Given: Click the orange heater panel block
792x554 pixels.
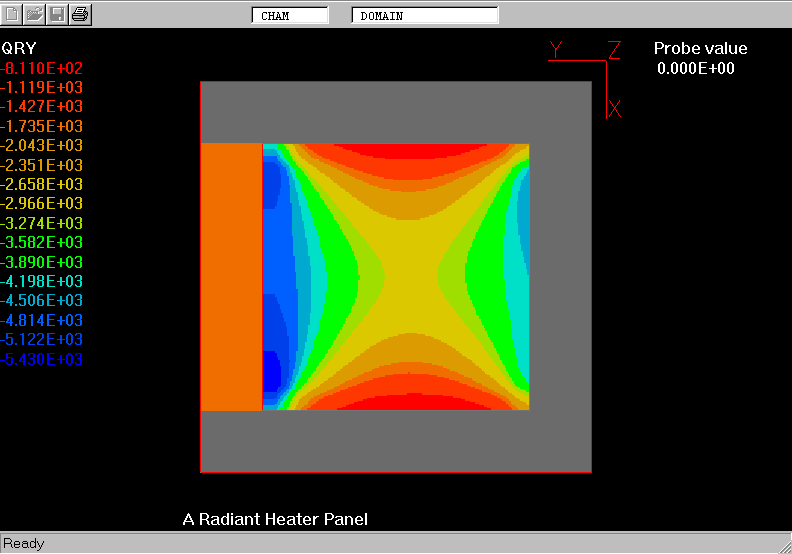Looking at the screenshot, I should pos(231,277).
